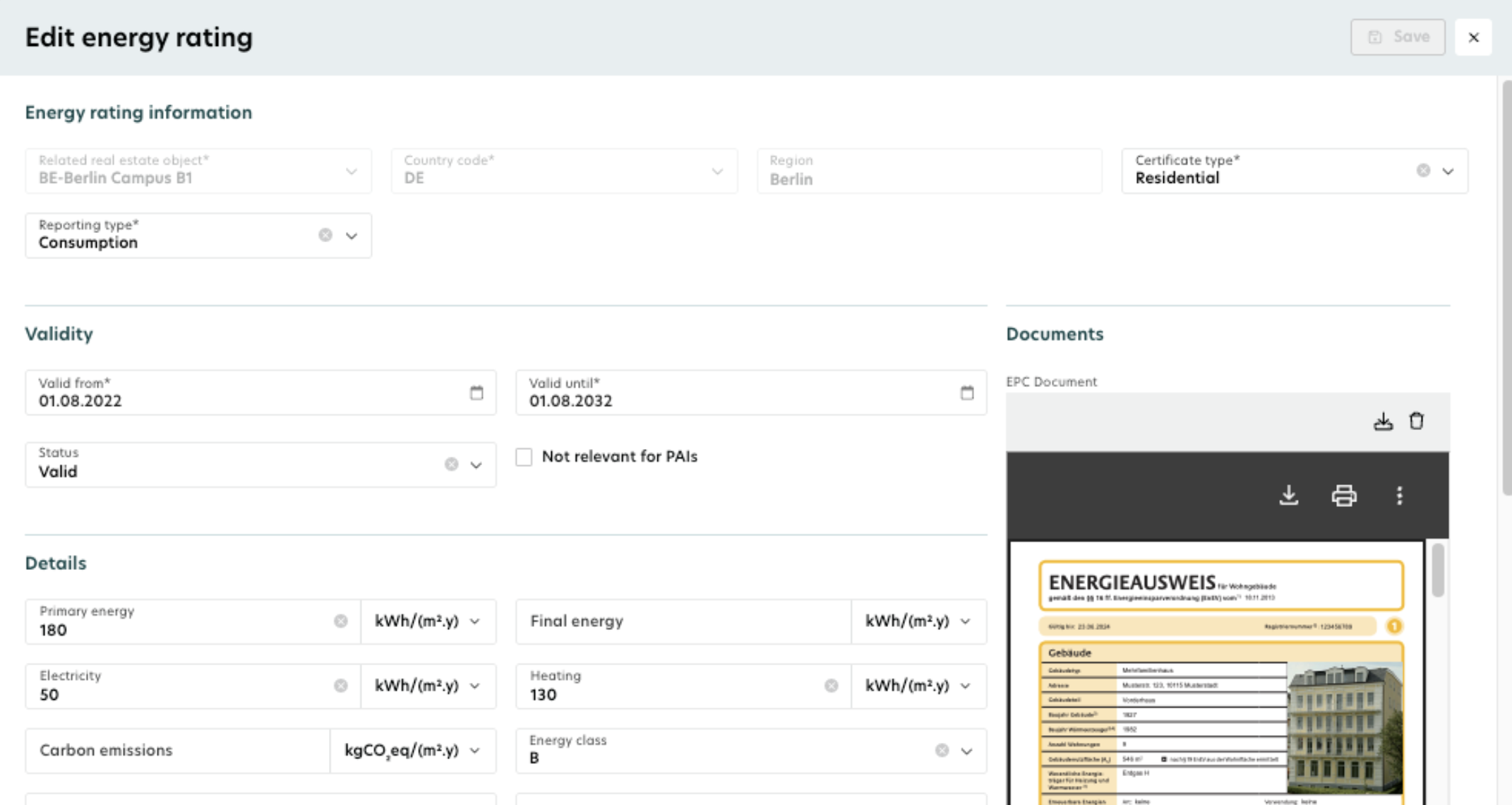
Task: Print the Energieausweis PDF
Action: coord(1343,495)
